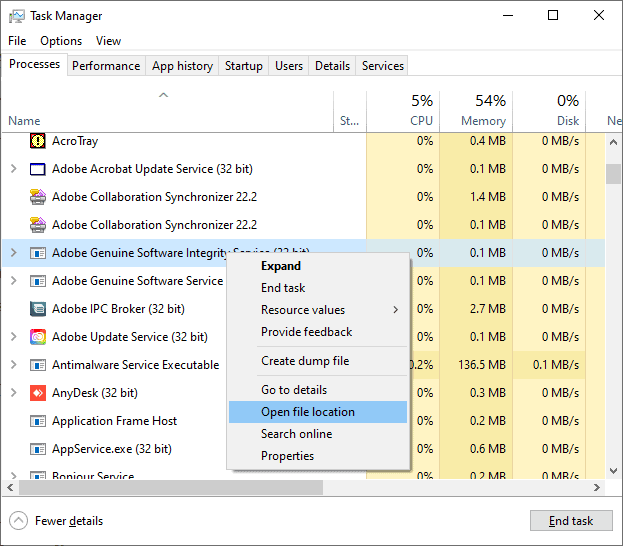This screenshot has height=546, width=623.
Task: Click the Adobe Update Service Creative Cloud icon
Action: pos(38,337)
